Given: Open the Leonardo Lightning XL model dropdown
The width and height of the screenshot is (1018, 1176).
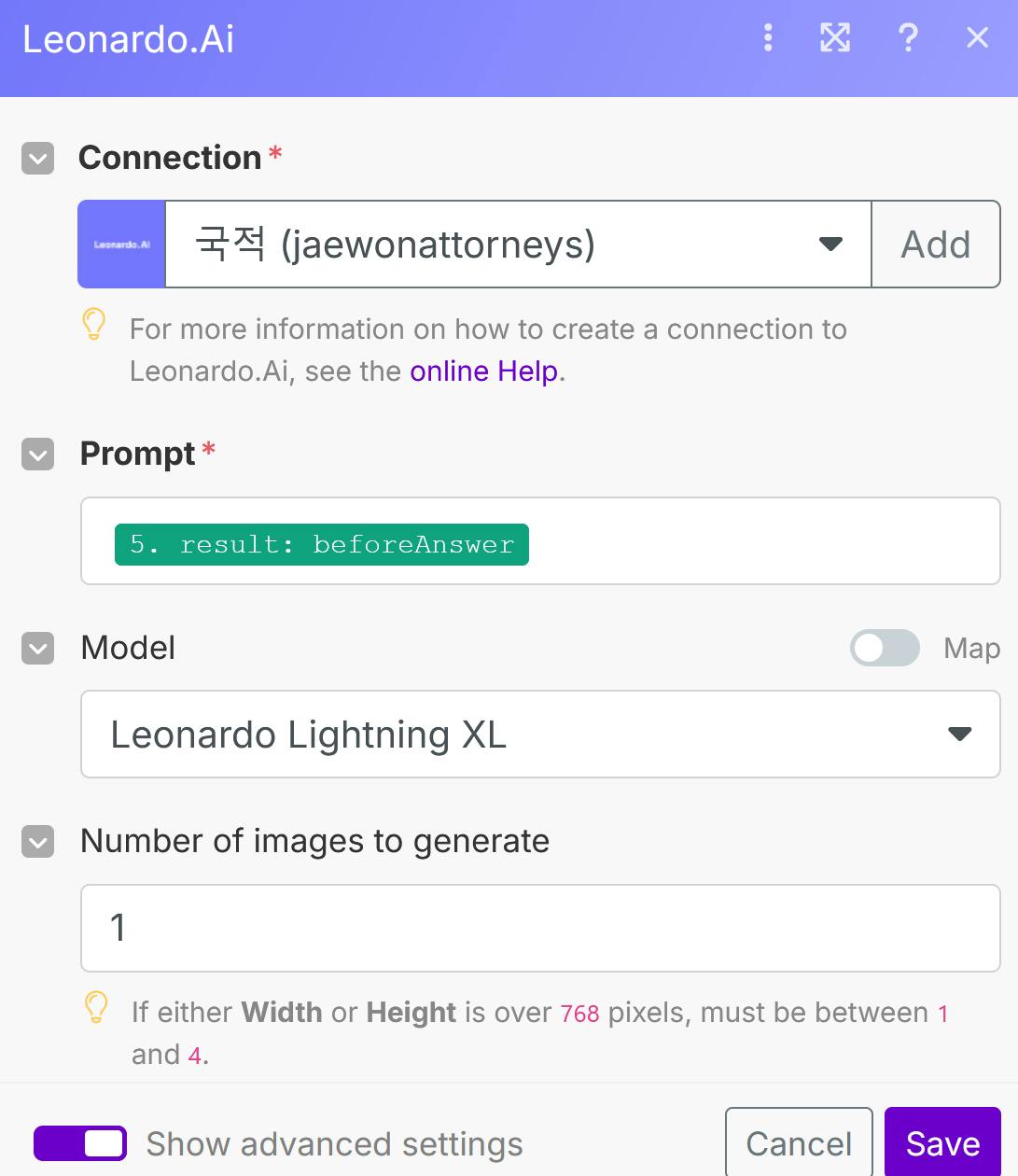Looking at the screenshot, I should 540,735.
